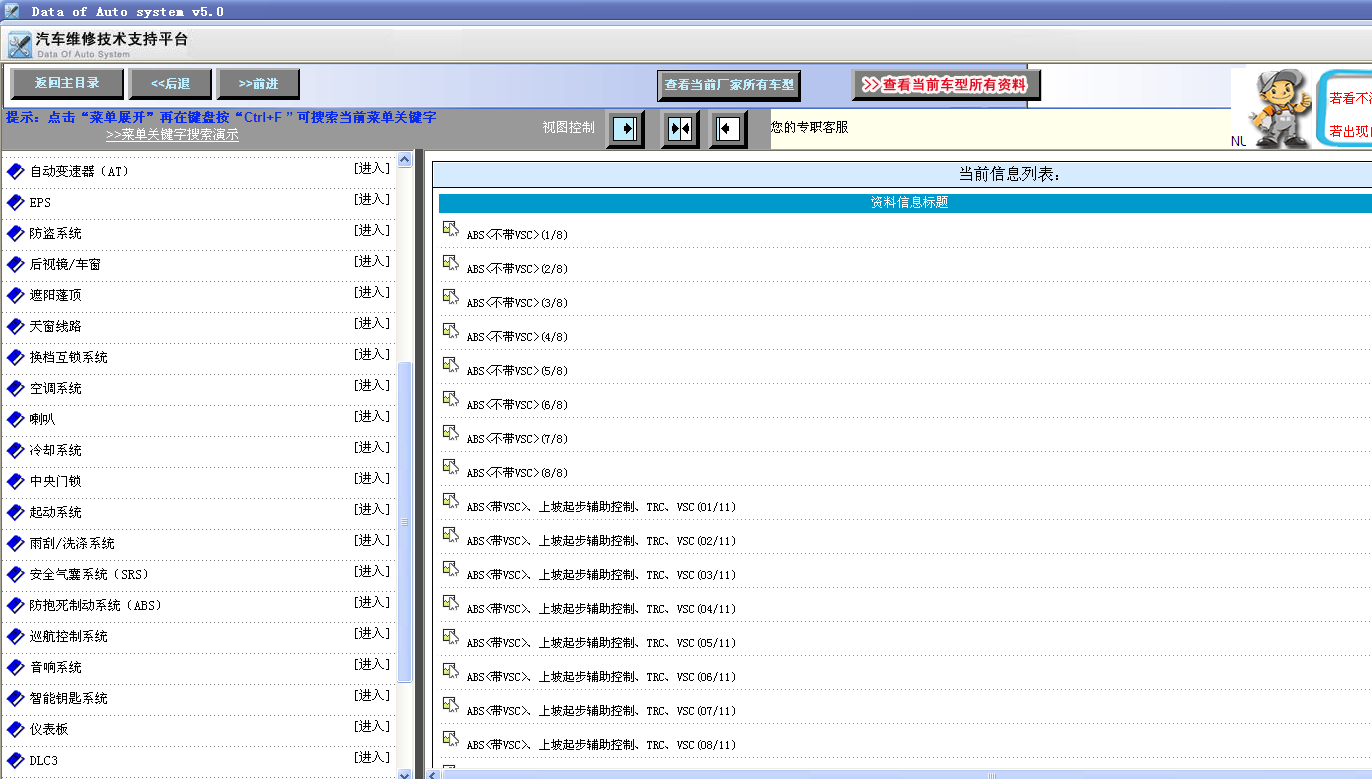Viewport: 1372px width, 779px height.
Task: Open ABS<带VSC> TRC、VSC(08/11) entry
Action: 601,745
